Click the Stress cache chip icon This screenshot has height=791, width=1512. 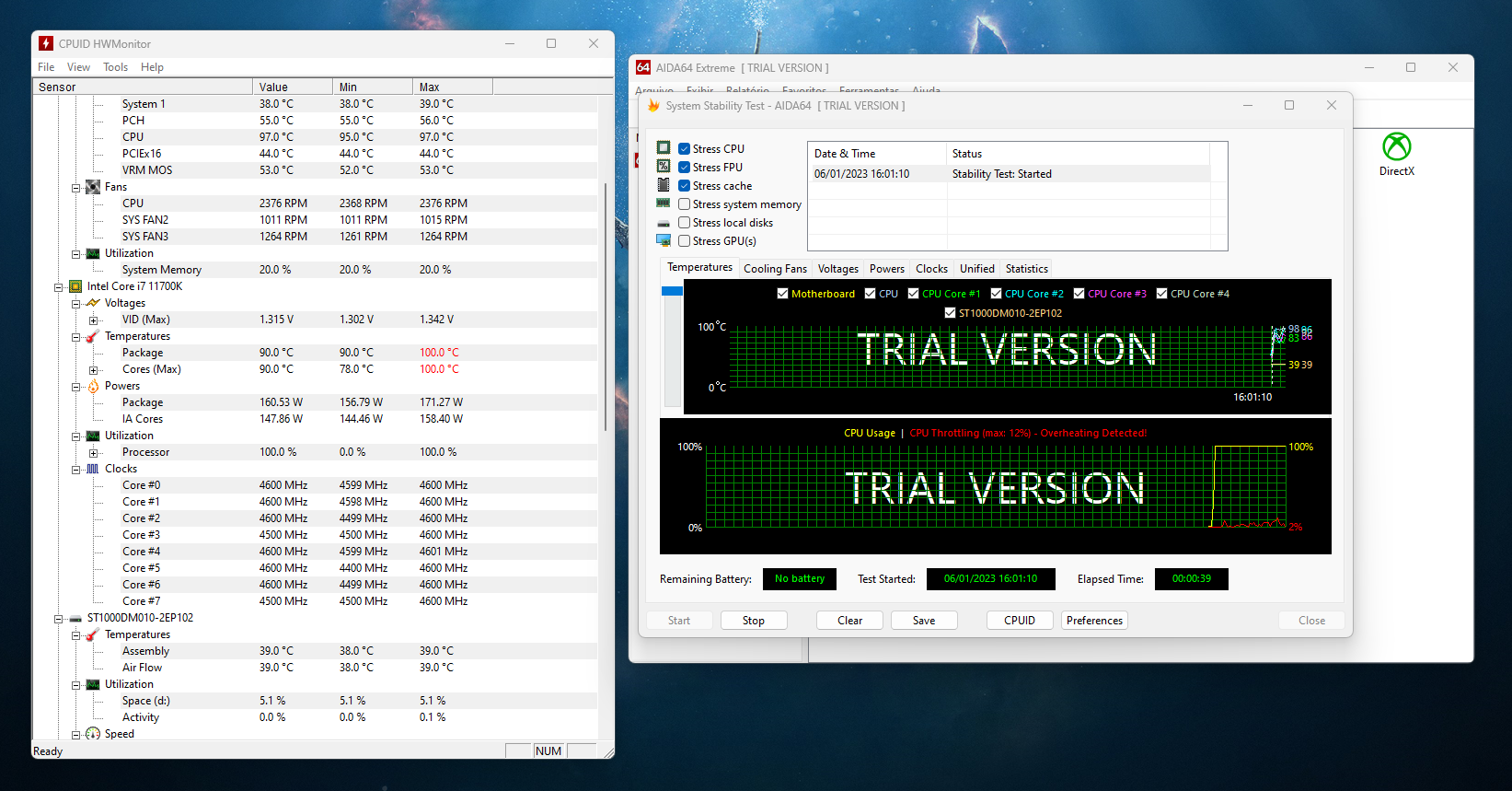[664, 185]
